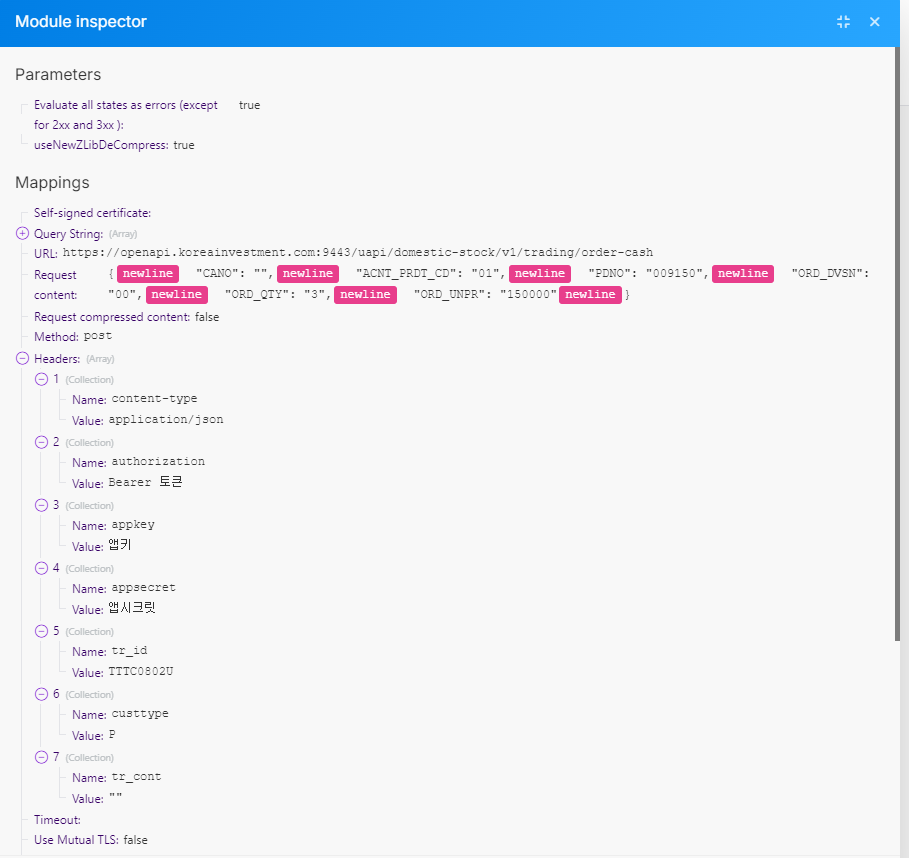This screenshot has height=858, width=909.
Task: Collapse header item 5 tr_id collection
Action: (42, 631)
